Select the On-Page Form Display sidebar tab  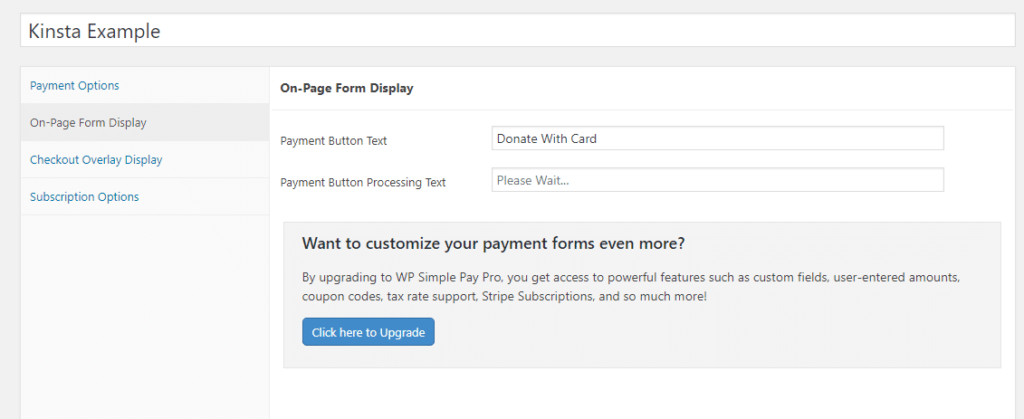tap(88, 123)
